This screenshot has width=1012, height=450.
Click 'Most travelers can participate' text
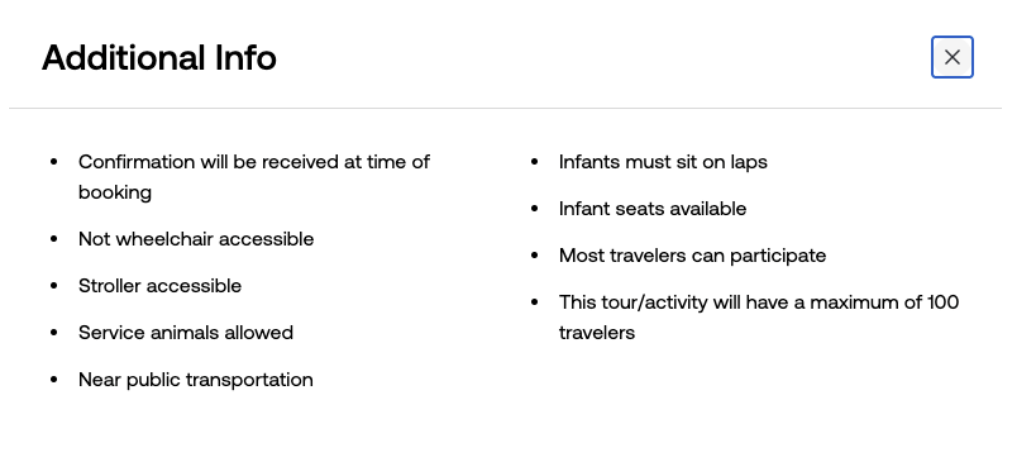click(693, 256)
